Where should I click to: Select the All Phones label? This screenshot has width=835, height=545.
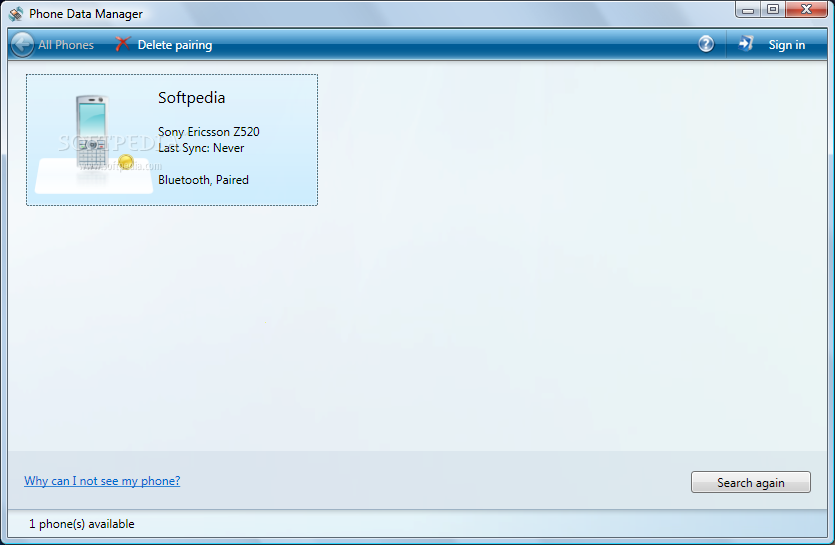pyautogui.click(x=66, y=45)
